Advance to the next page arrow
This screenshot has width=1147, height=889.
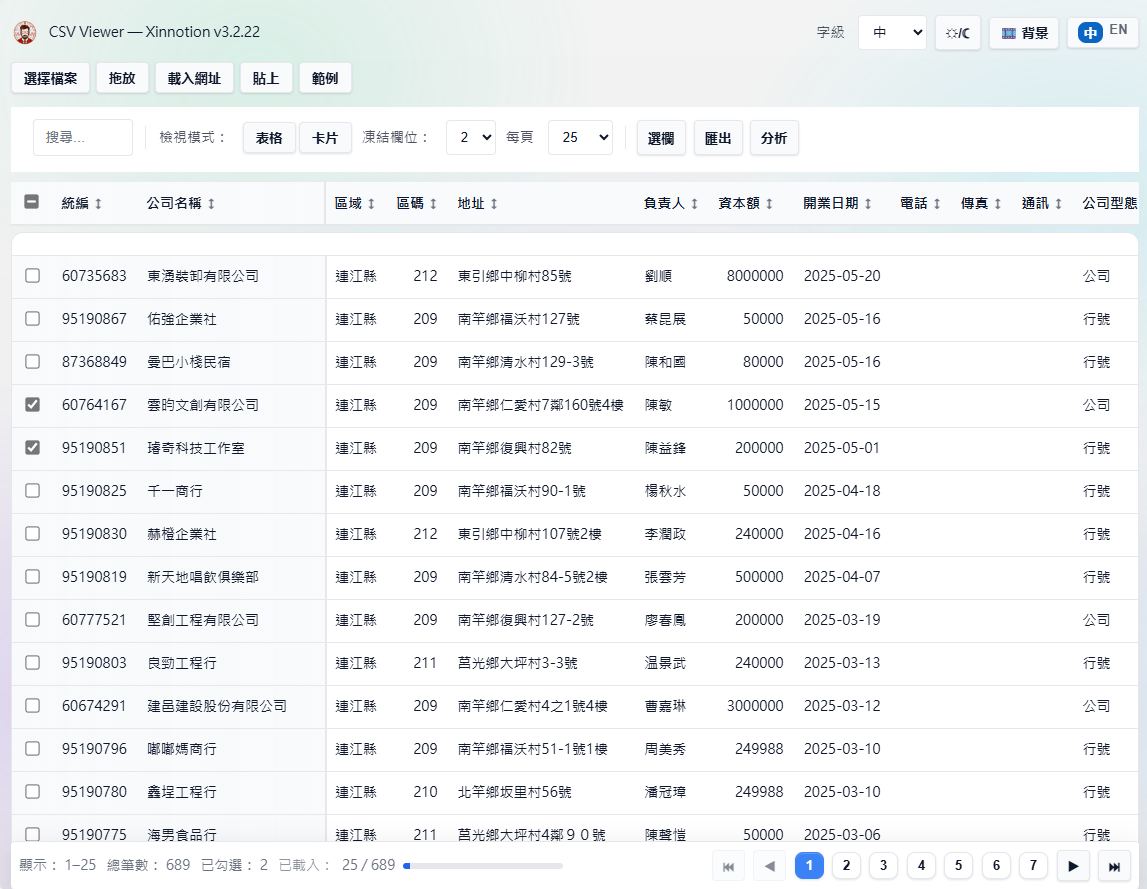[1072, 866]
